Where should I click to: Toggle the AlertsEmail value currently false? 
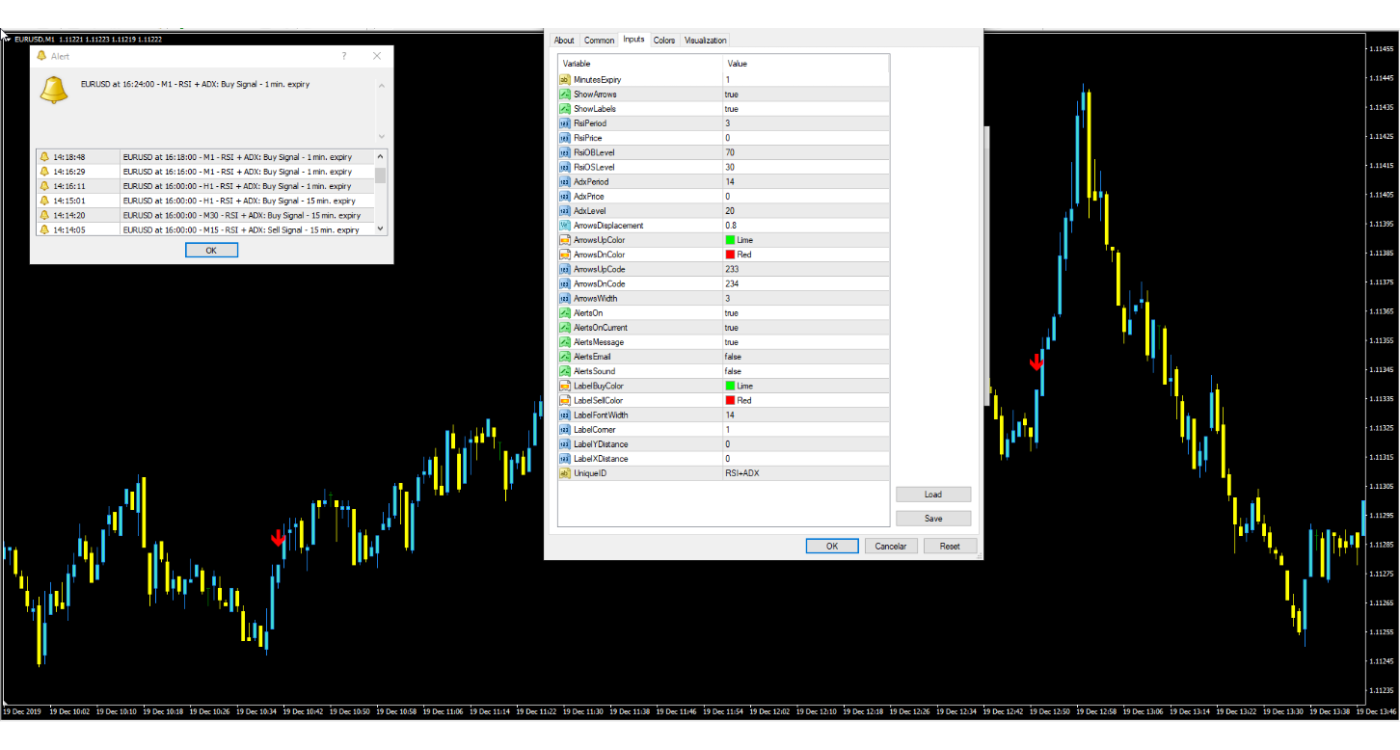point(733,356)
